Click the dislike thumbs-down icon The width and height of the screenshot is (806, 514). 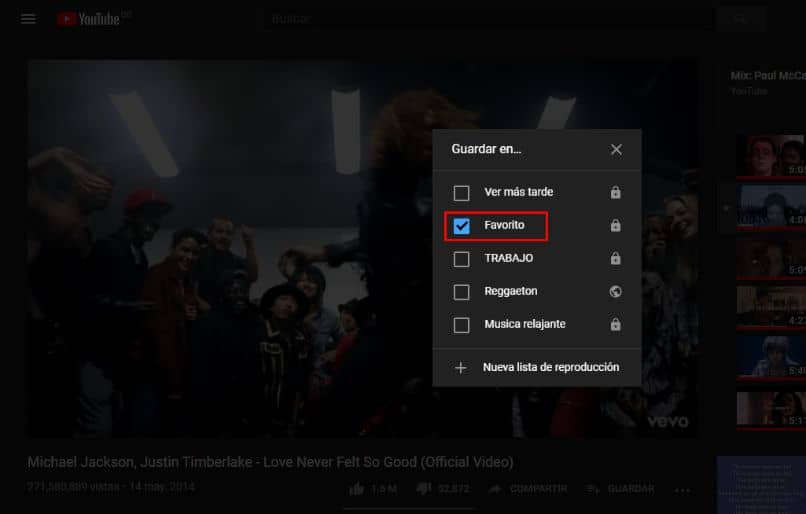click(x=424, y=489)
